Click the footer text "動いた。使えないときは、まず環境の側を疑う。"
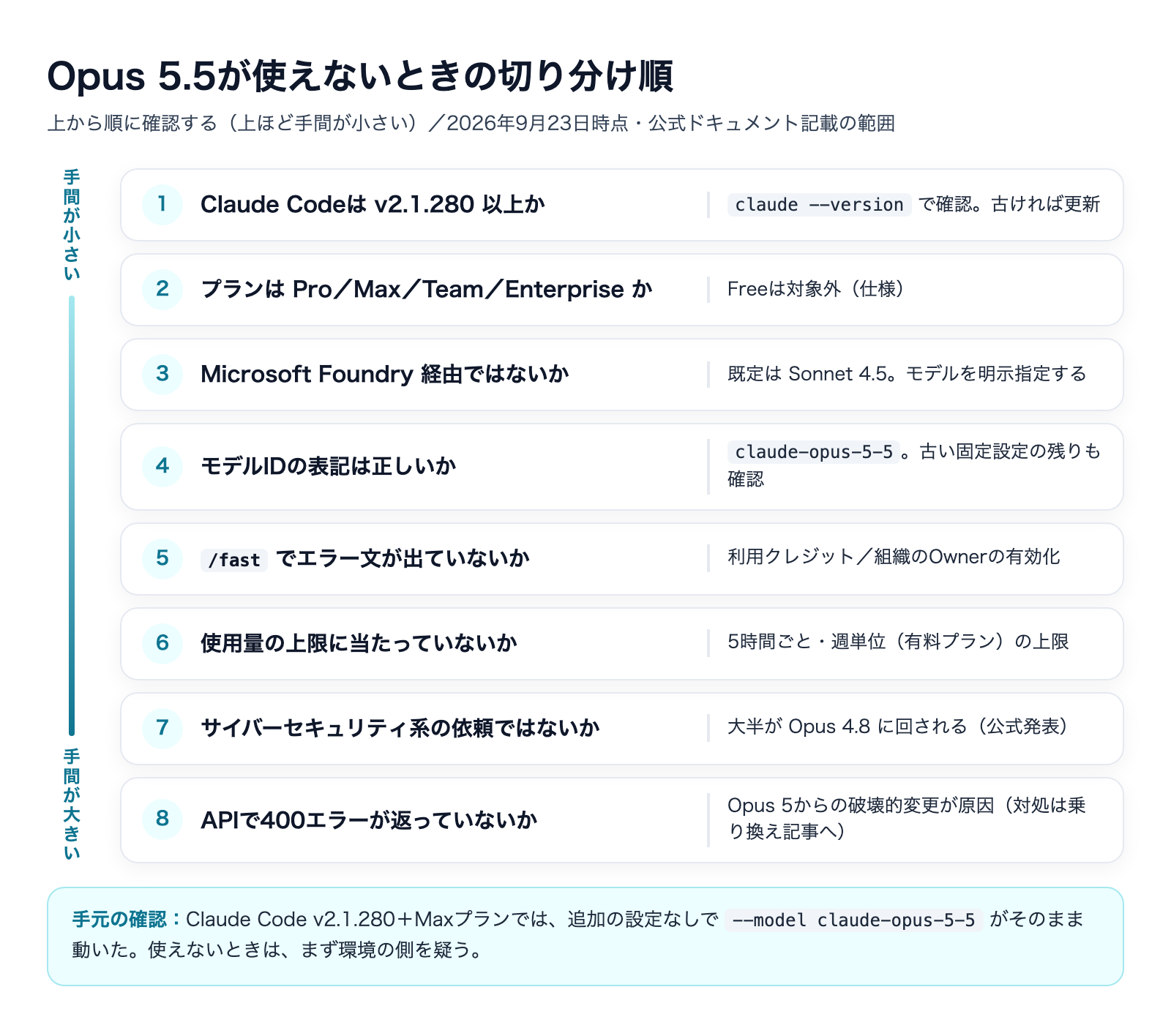Viewport: 1171px width, 1036px height. 279,950
